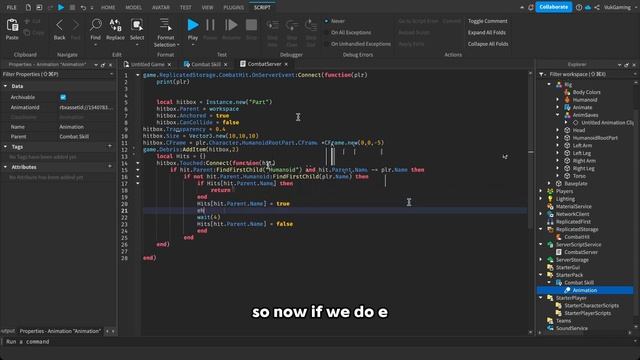640x360 pixels.
Task: Collapse code fold on line 14
Action: click(x=138, y=163)
